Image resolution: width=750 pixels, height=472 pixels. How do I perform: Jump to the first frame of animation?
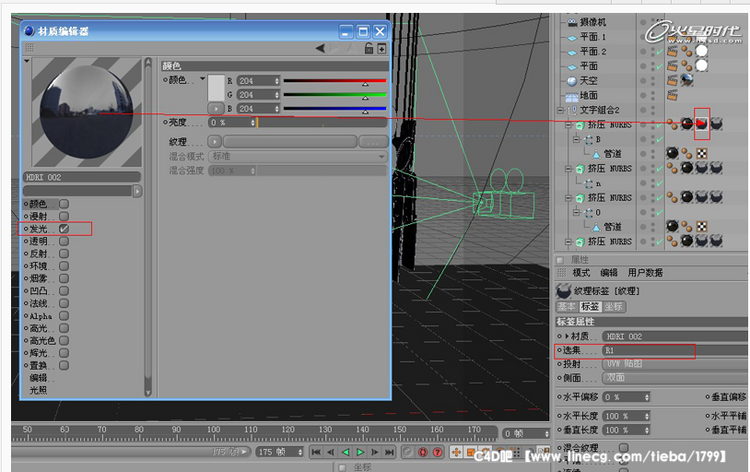tap(316, 451)
